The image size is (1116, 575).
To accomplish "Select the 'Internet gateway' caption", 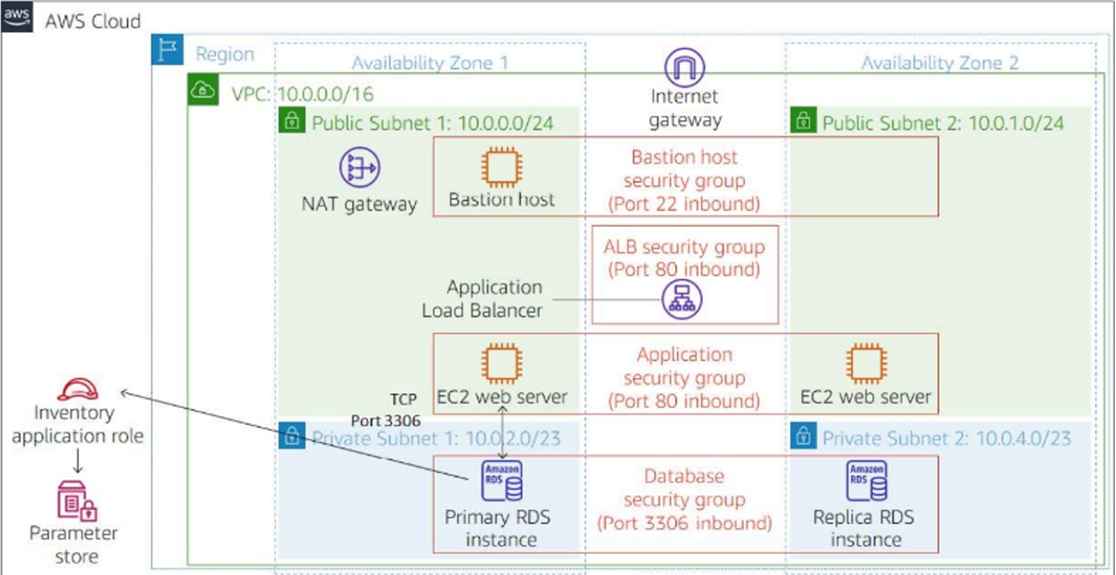I will click(x=684, y=108).
